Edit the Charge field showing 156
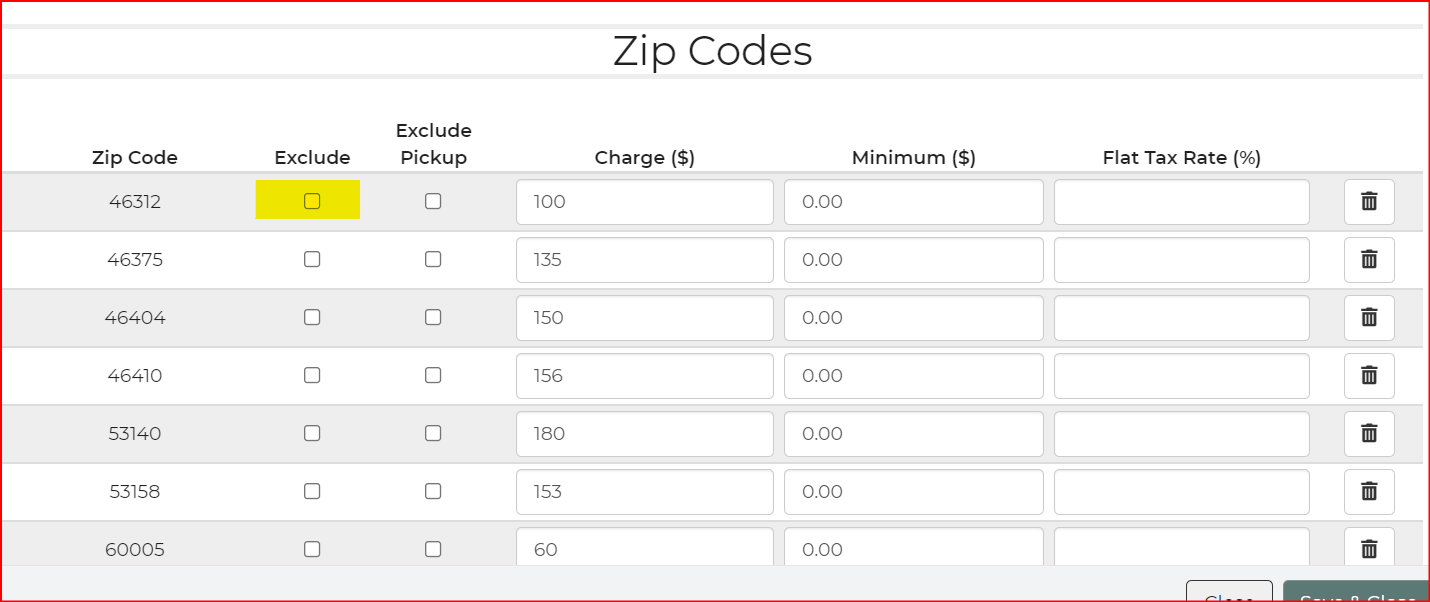Screen dimensions: 1430x602 (644, 376)
